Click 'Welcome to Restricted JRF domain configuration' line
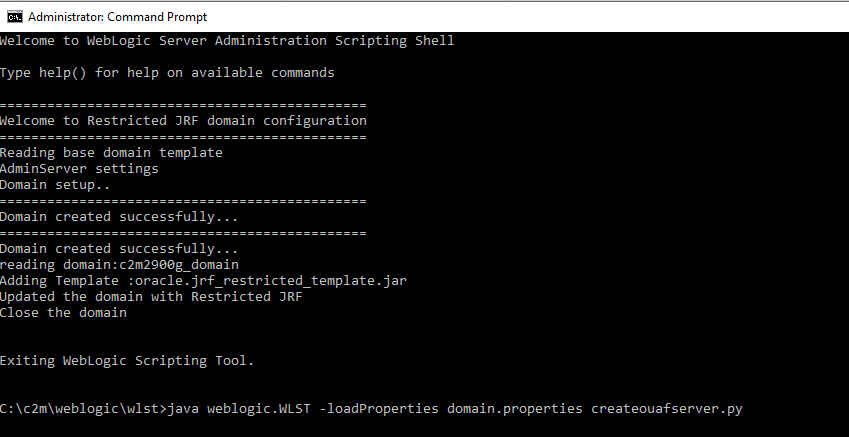 point(183,120)
